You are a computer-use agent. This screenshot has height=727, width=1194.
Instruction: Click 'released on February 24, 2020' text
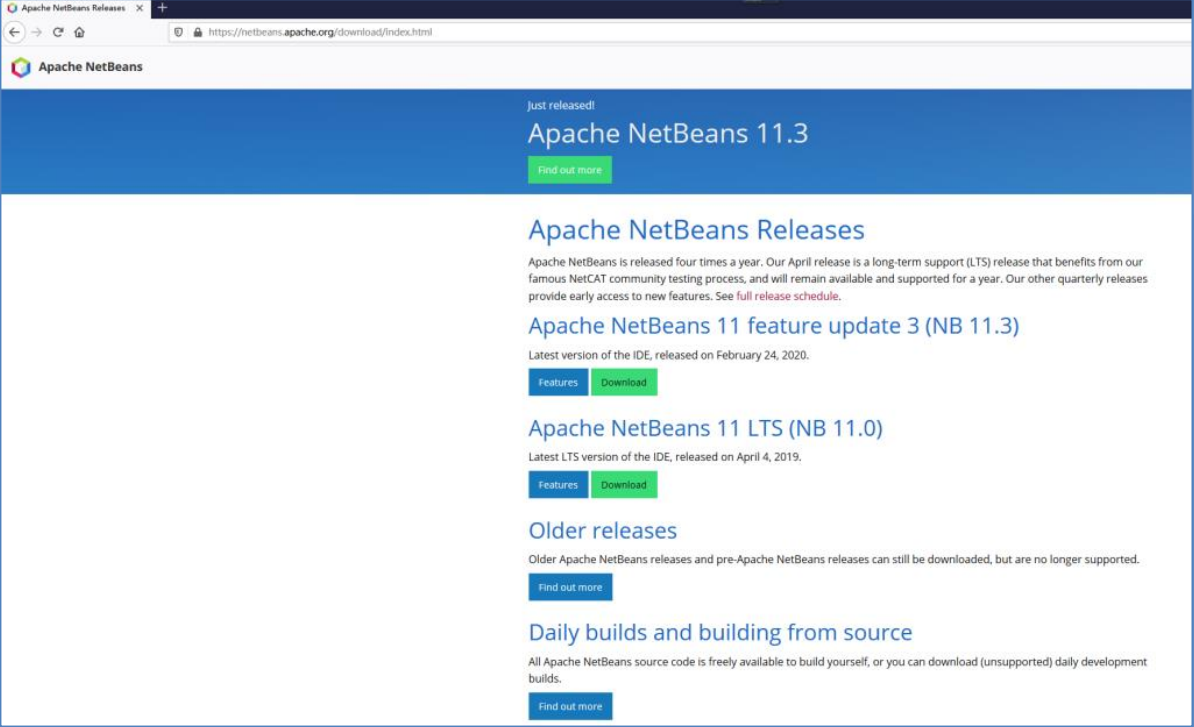731,355
